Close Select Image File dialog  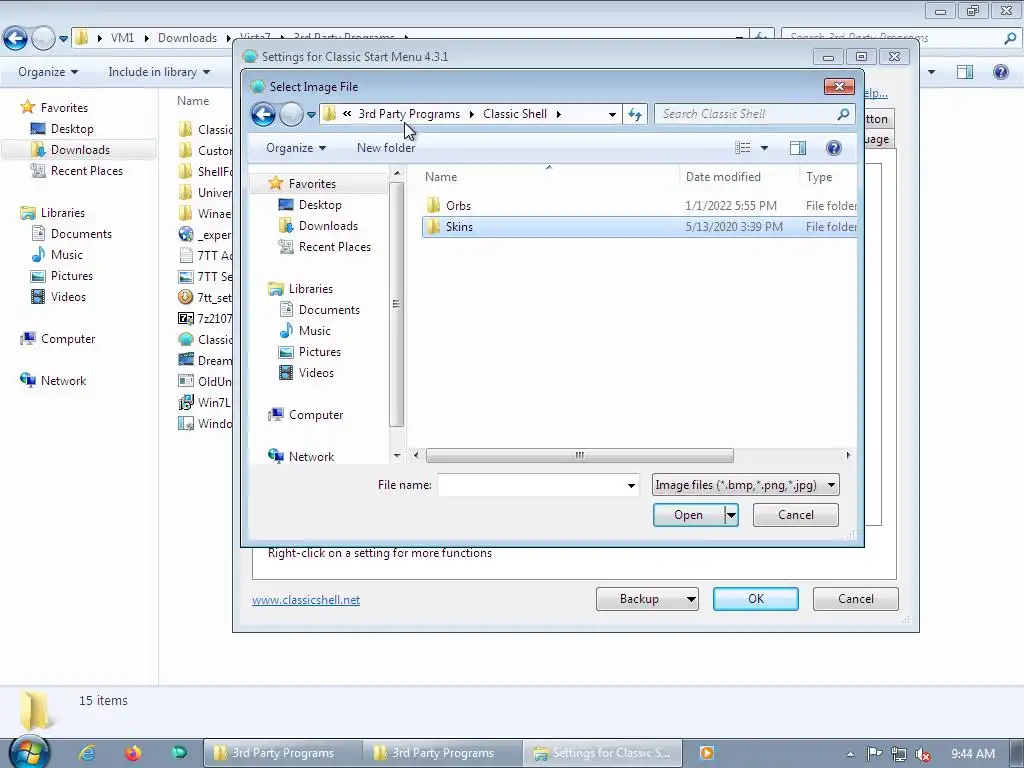(839, 86)
